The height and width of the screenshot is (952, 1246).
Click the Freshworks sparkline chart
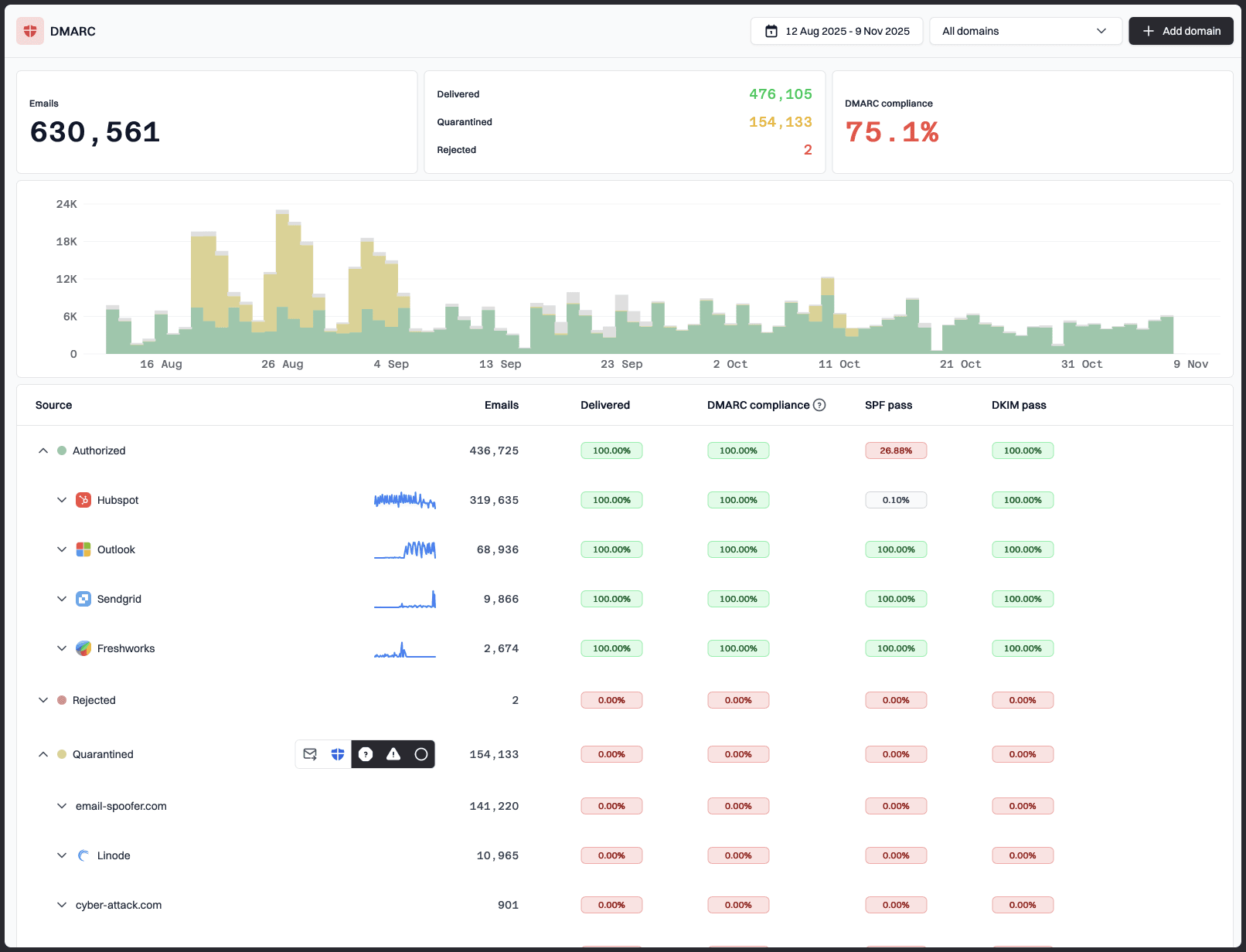click(404, 650)
